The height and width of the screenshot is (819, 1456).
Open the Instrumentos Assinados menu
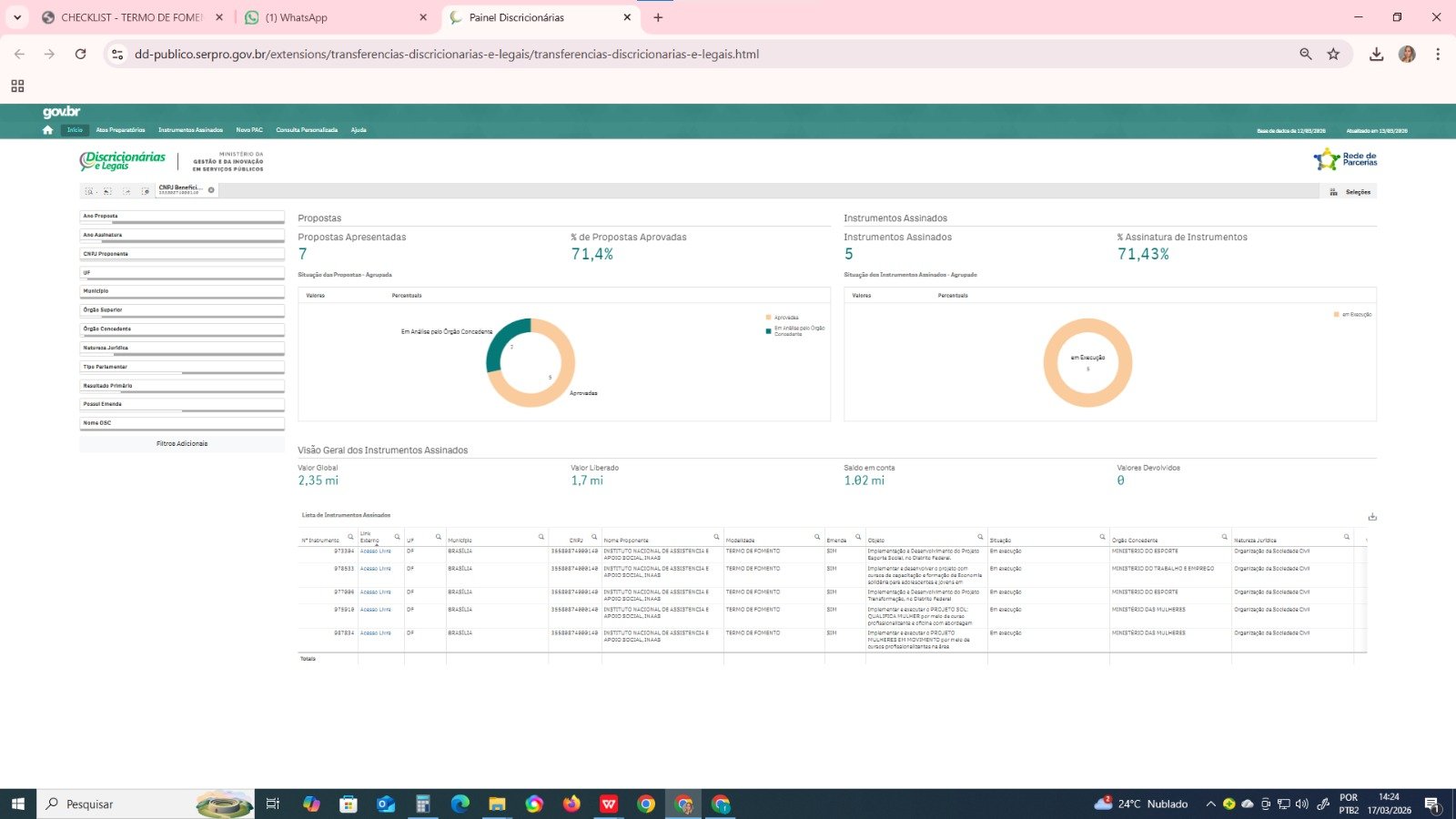pos(190,130)
